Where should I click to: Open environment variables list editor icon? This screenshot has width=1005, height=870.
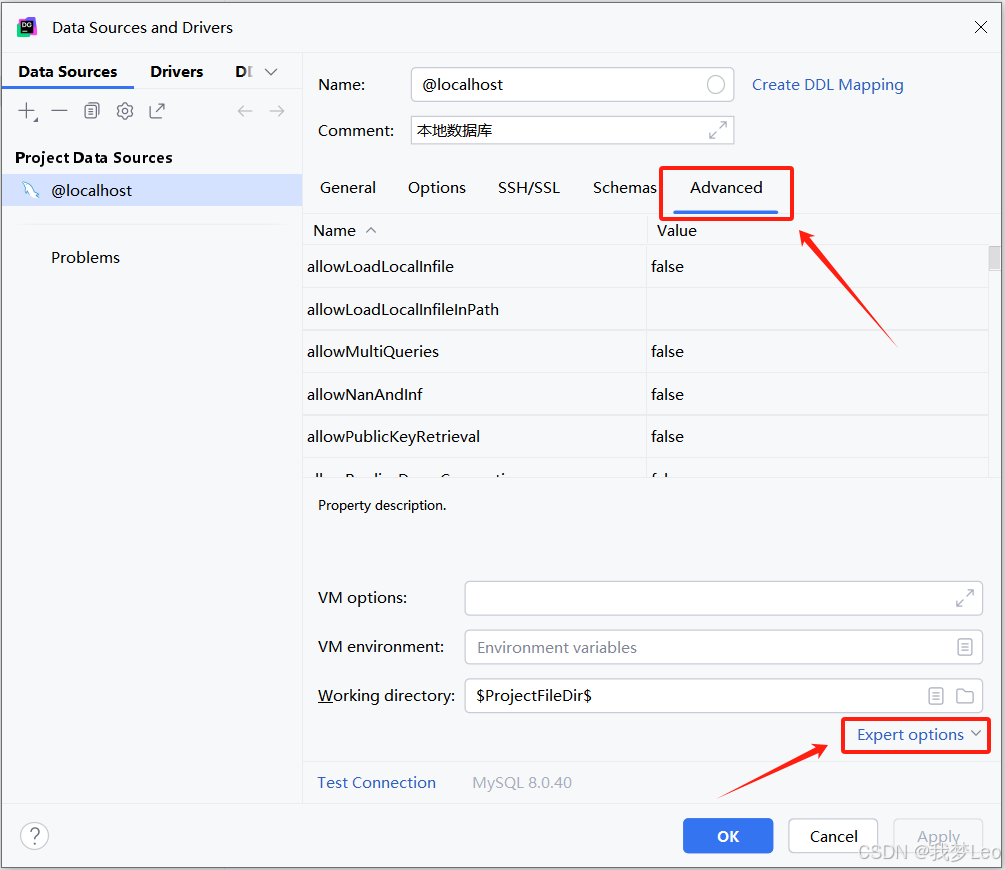[965, 647]
